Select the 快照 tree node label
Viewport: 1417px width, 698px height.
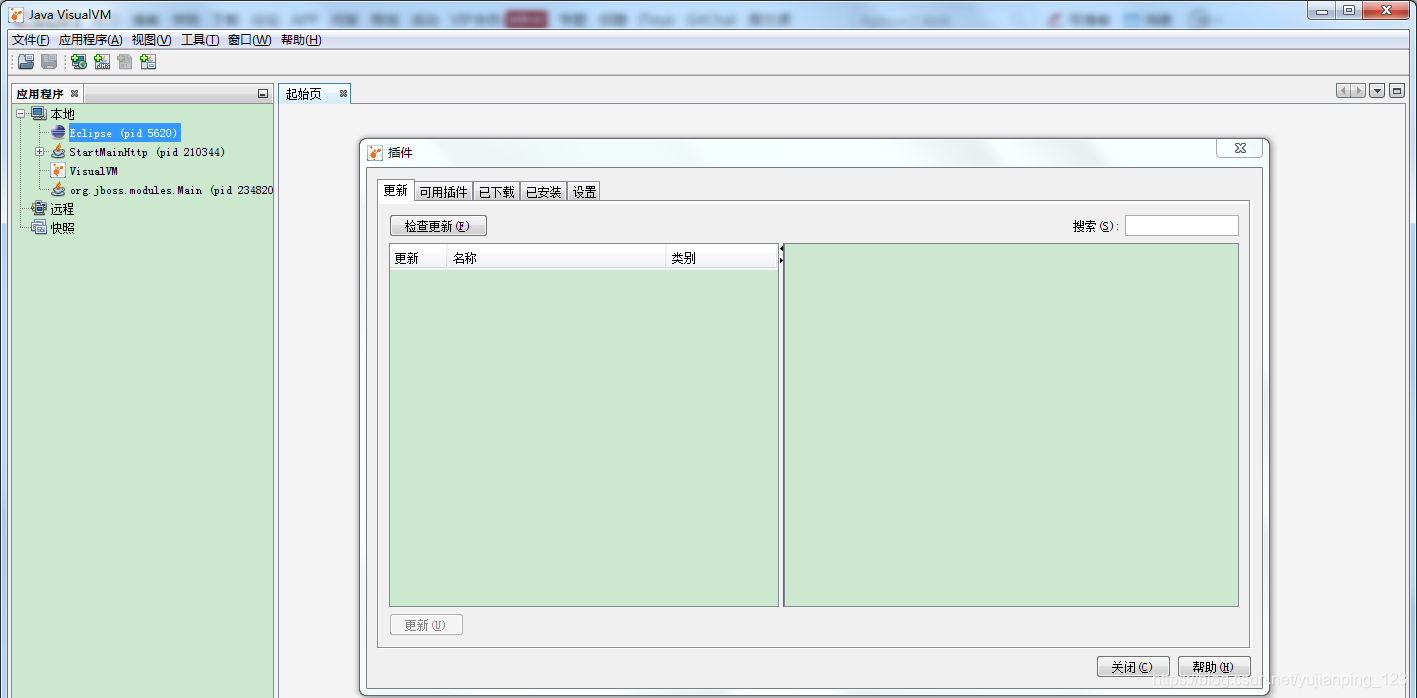point(63,228)
